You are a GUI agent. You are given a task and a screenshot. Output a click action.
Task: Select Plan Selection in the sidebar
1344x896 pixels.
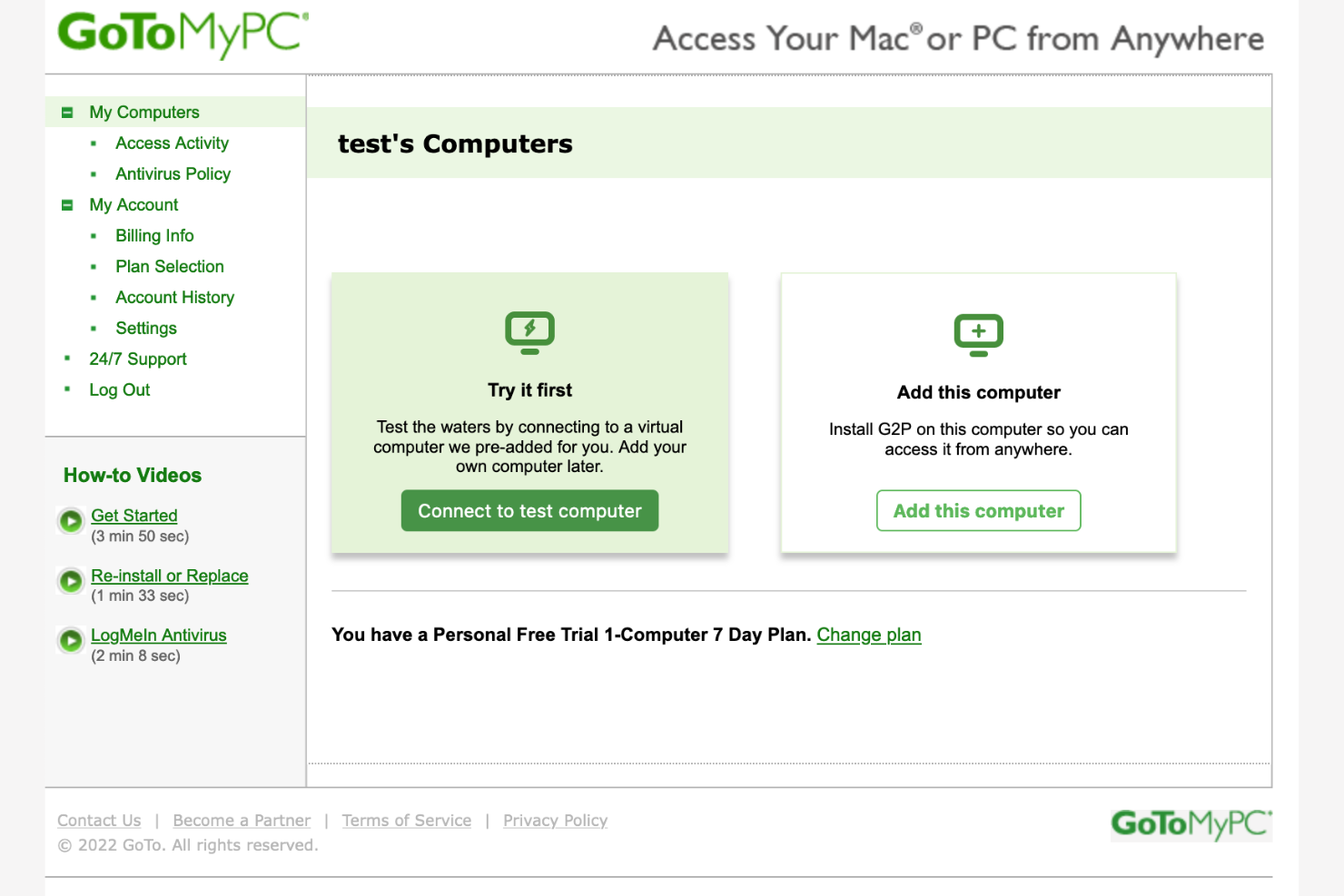[x=169, y=266]
